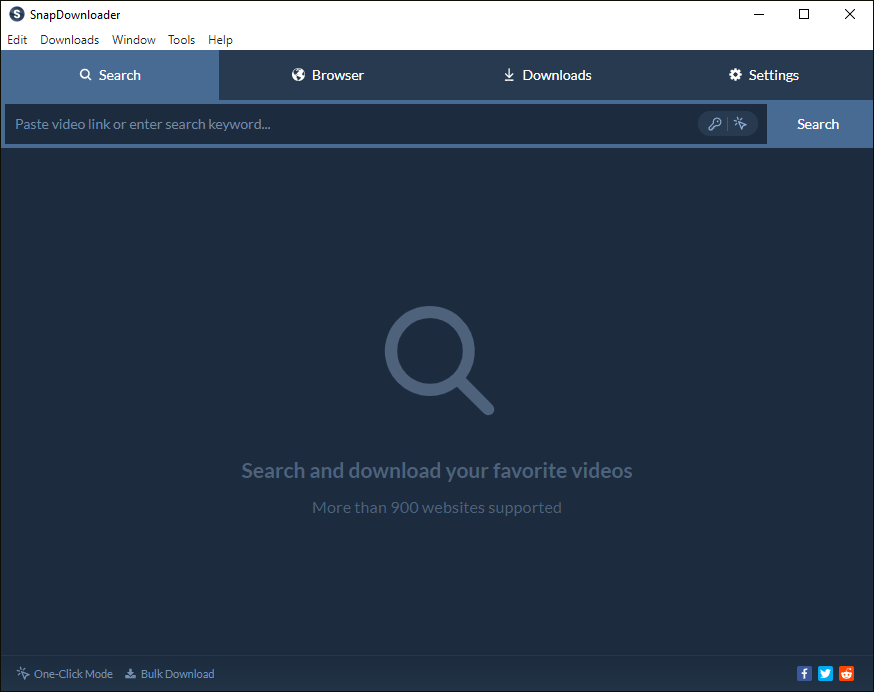Open the Settings tab
The width and height of the screenshot is (874, 692).
(764, 75)
